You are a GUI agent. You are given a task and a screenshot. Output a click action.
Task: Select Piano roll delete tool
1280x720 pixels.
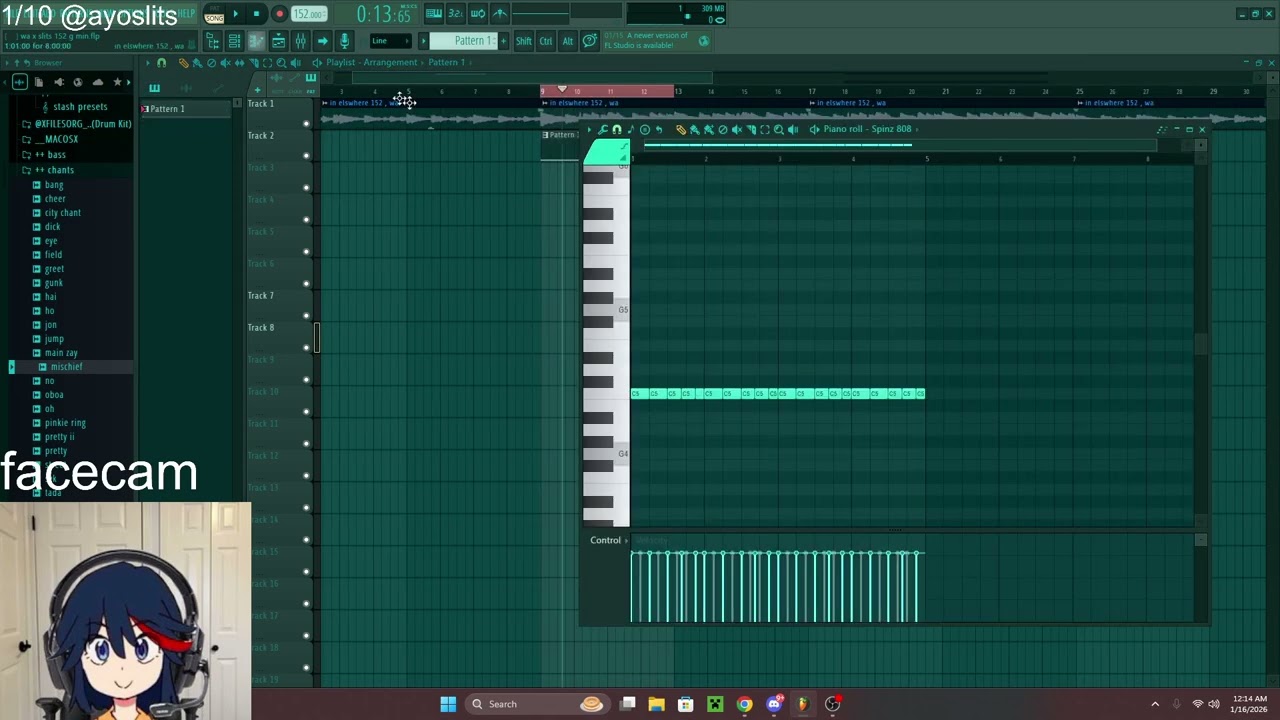(x=723, y=130)
